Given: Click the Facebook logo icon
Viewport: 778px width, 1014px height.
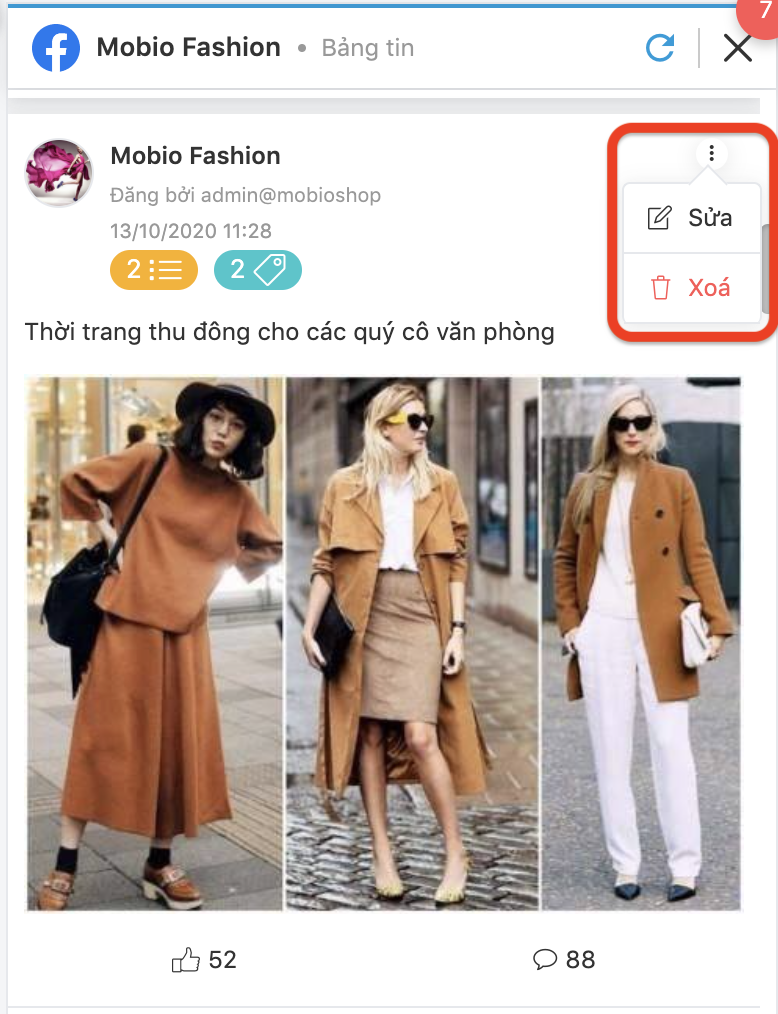Looking at the screenshot, I should pos(56,48).
